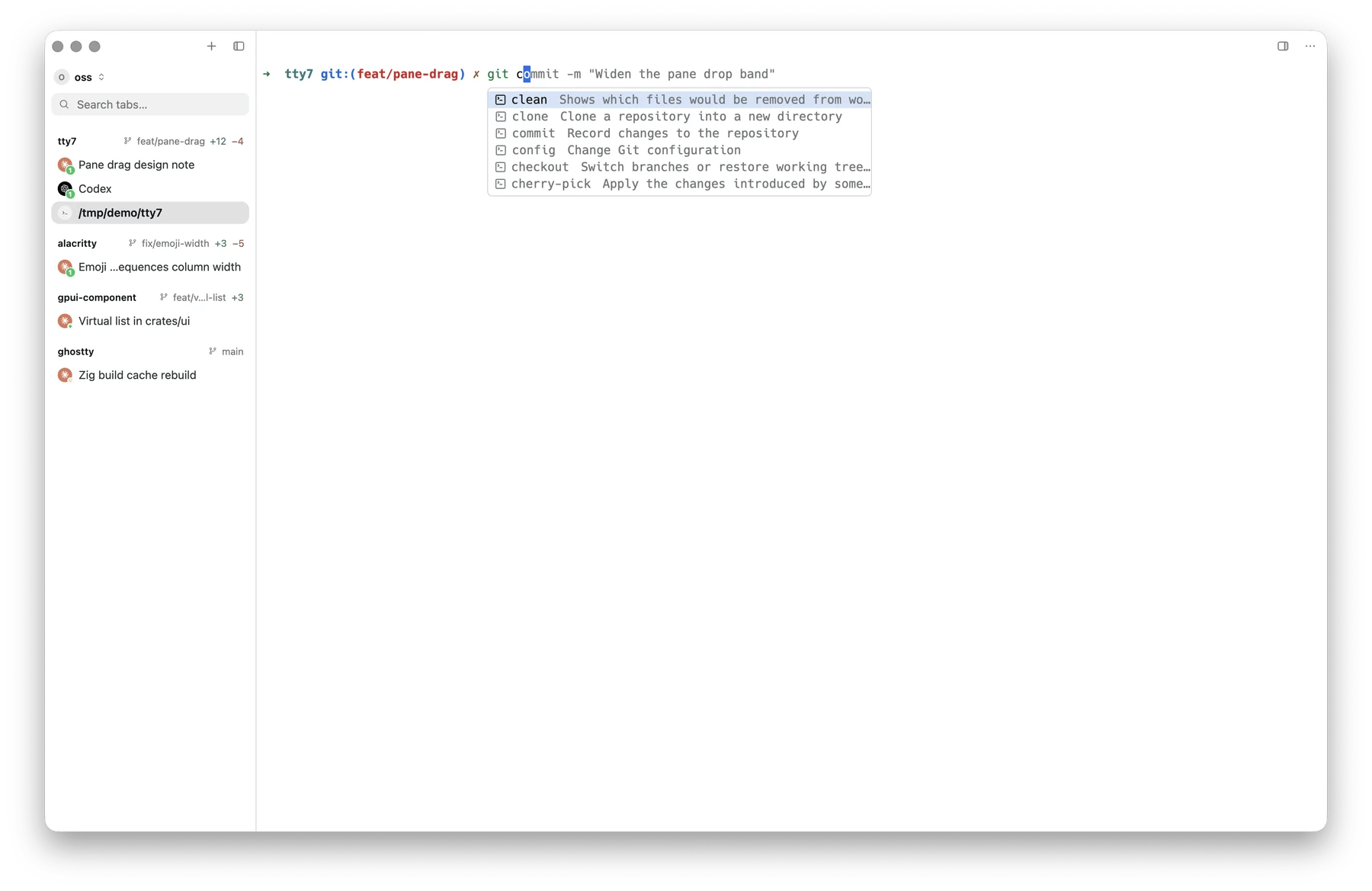Choose the cherry-pick completion suggestion
Image resolution: width=1372 pixels, height=891 pixels.
679,184
